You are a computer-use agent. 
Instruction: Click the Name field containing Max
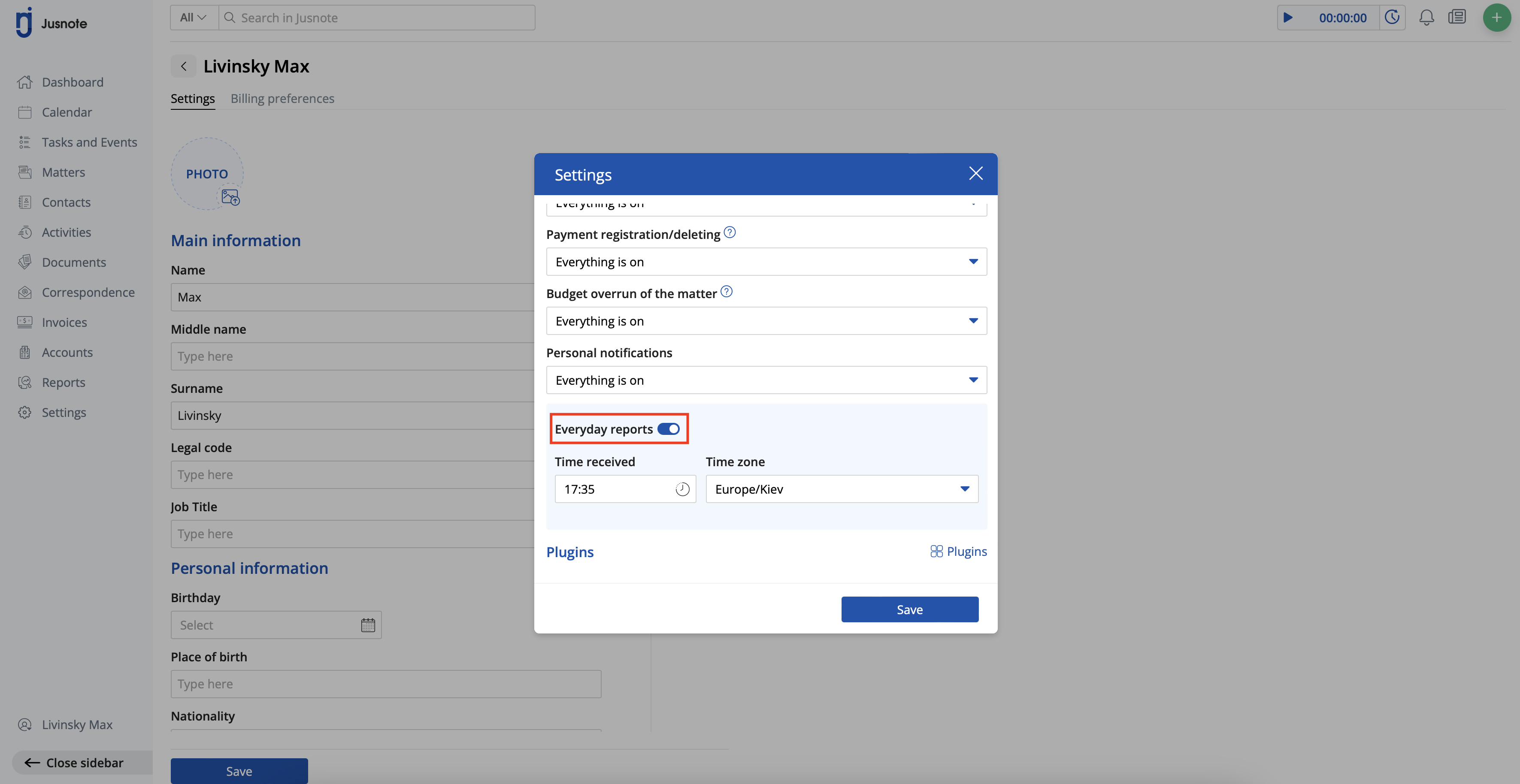(353, 297)
